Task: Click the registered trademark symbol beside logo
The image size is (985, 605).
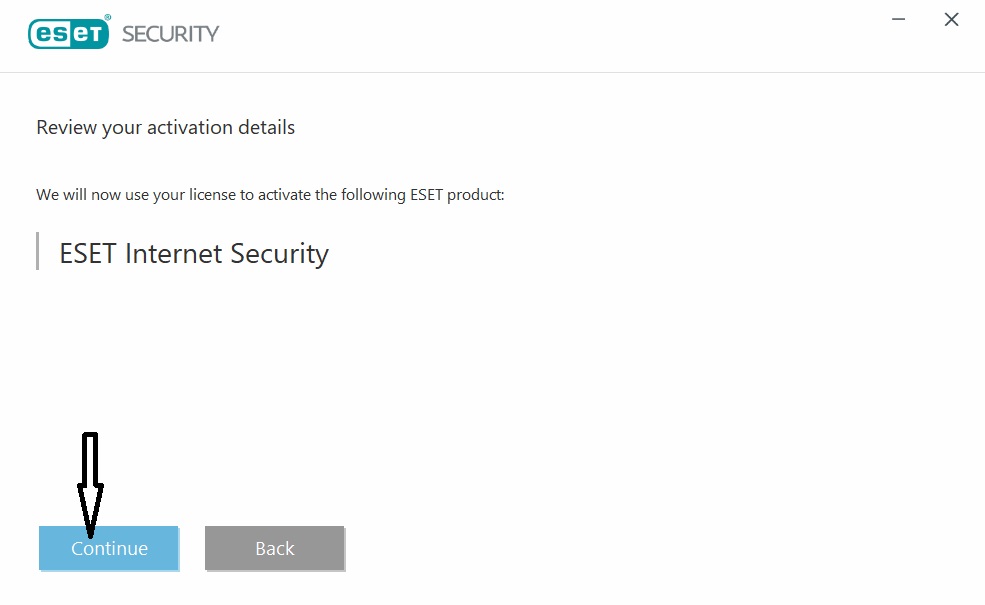Action: point(107,18)
